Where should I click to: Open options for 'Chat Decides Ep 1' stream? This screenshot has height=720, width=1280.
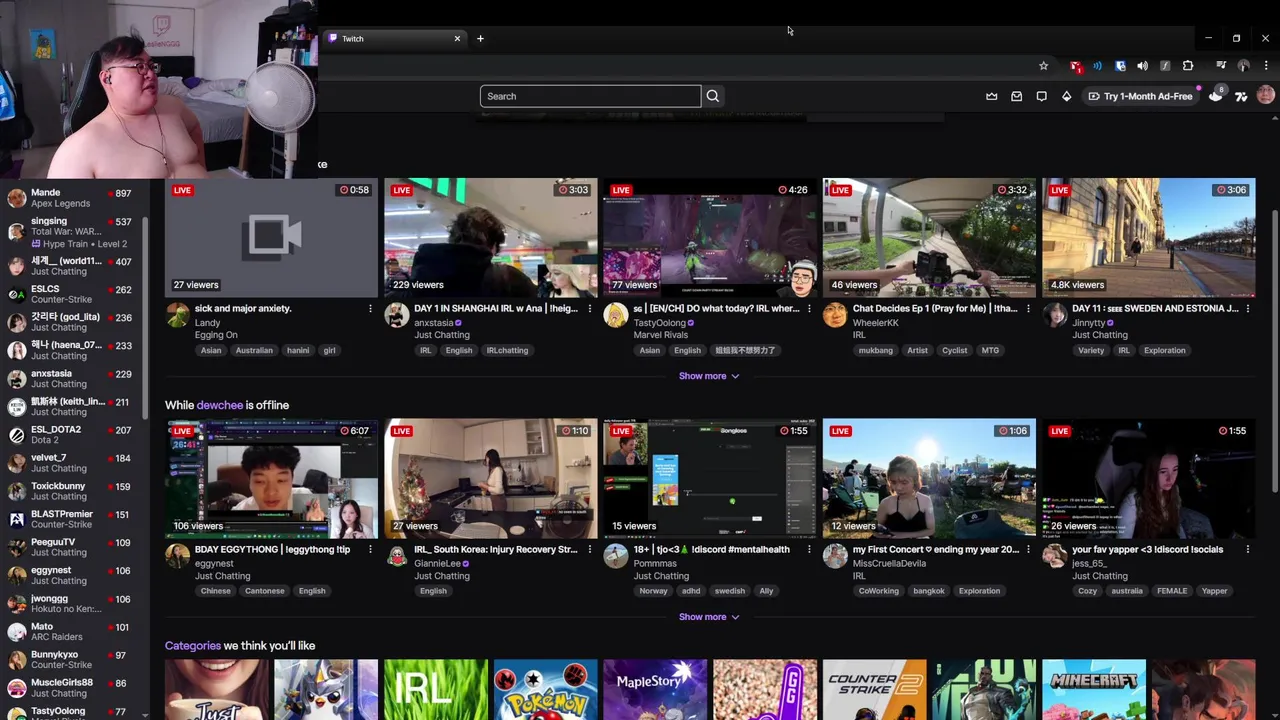(1028, 309)
